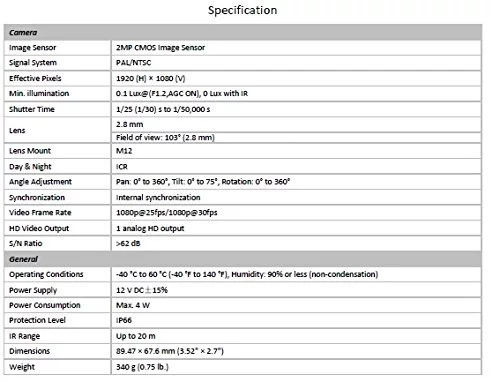Select the Min. illumination row label
Screen dimensions: 500x382
point(39,93)
